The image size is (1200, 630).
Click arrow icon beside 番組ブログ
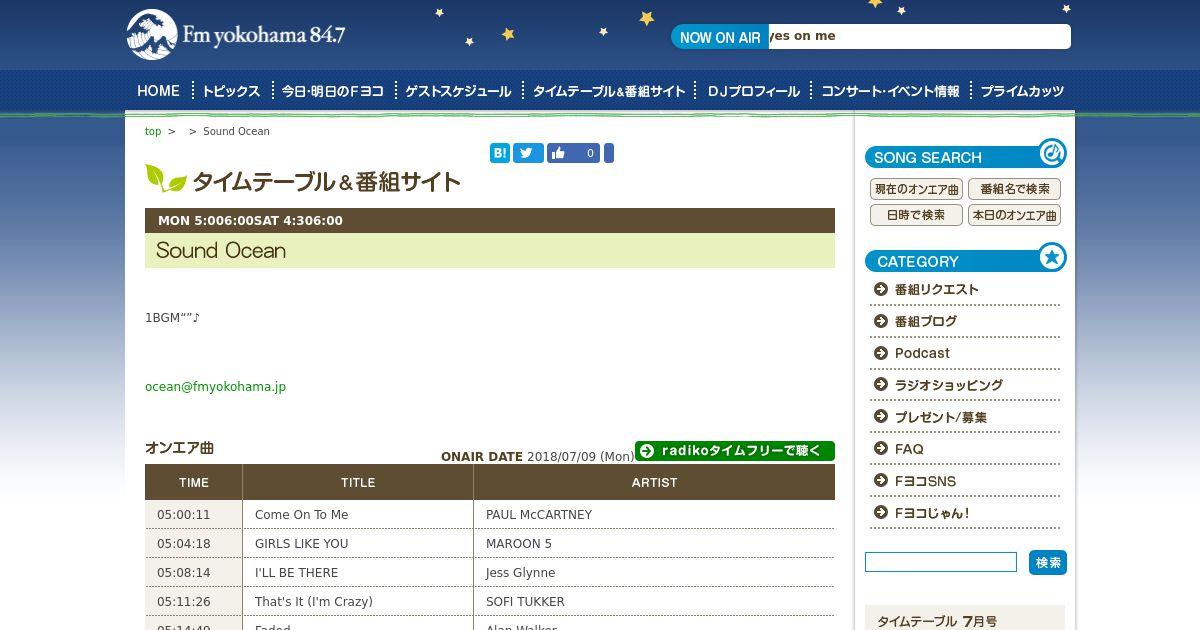[881, 321]
